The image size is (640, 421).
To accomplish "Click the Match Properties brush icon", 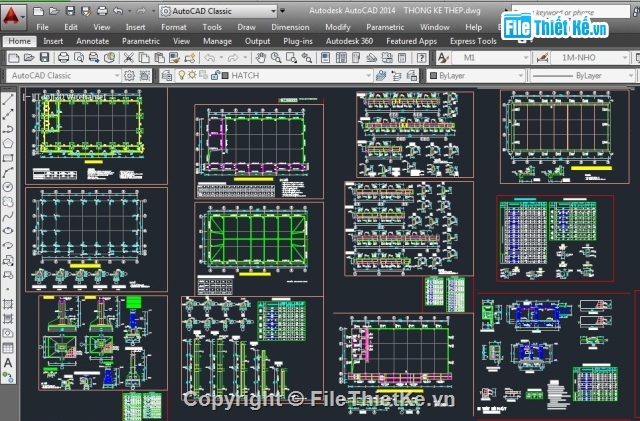I will [x=174, y=58].
